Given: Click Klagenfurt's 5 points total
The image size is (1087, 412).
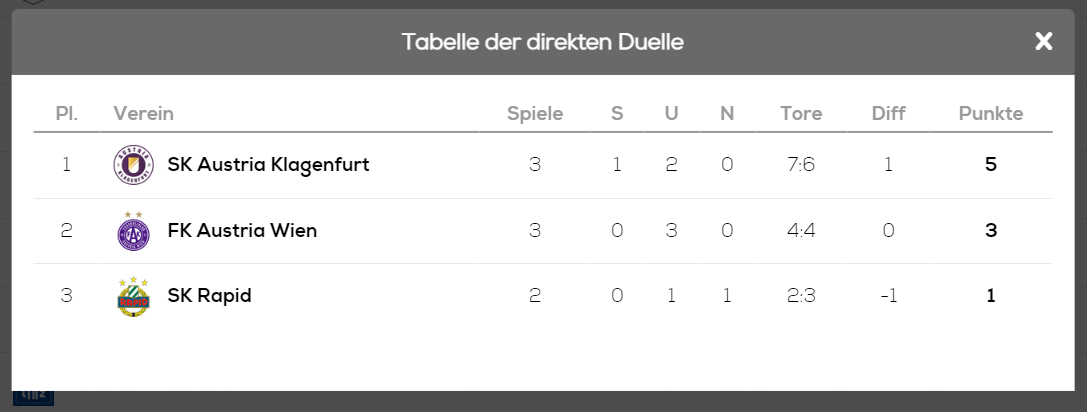Looking at the screenshot, I should coord(991,165).
